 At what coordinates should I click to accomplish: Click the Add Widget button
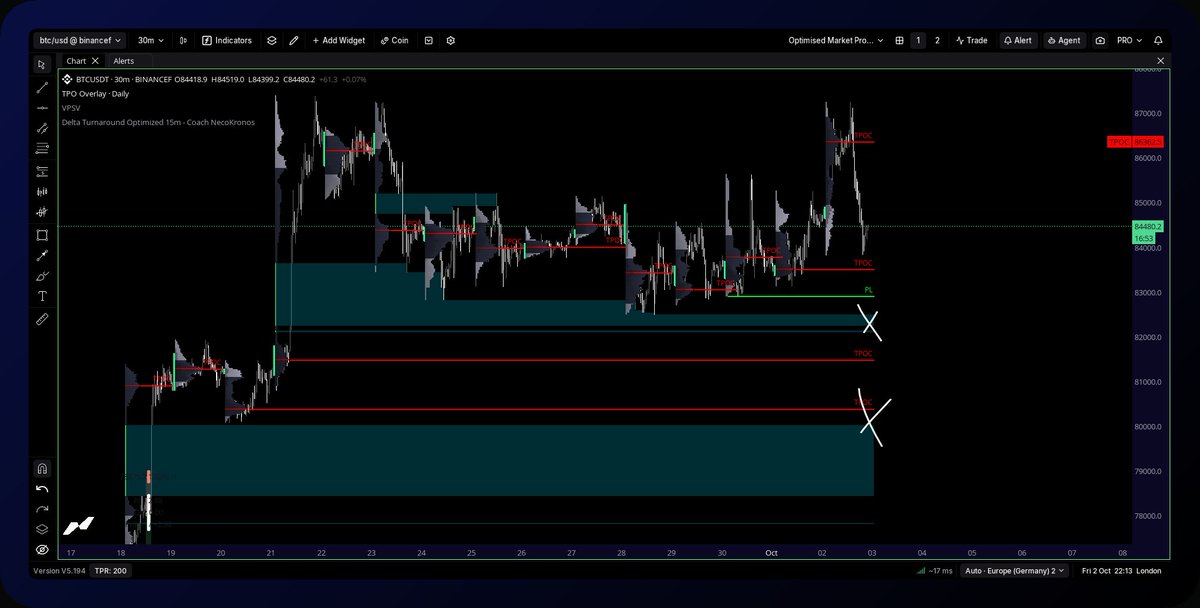point(339,41)
